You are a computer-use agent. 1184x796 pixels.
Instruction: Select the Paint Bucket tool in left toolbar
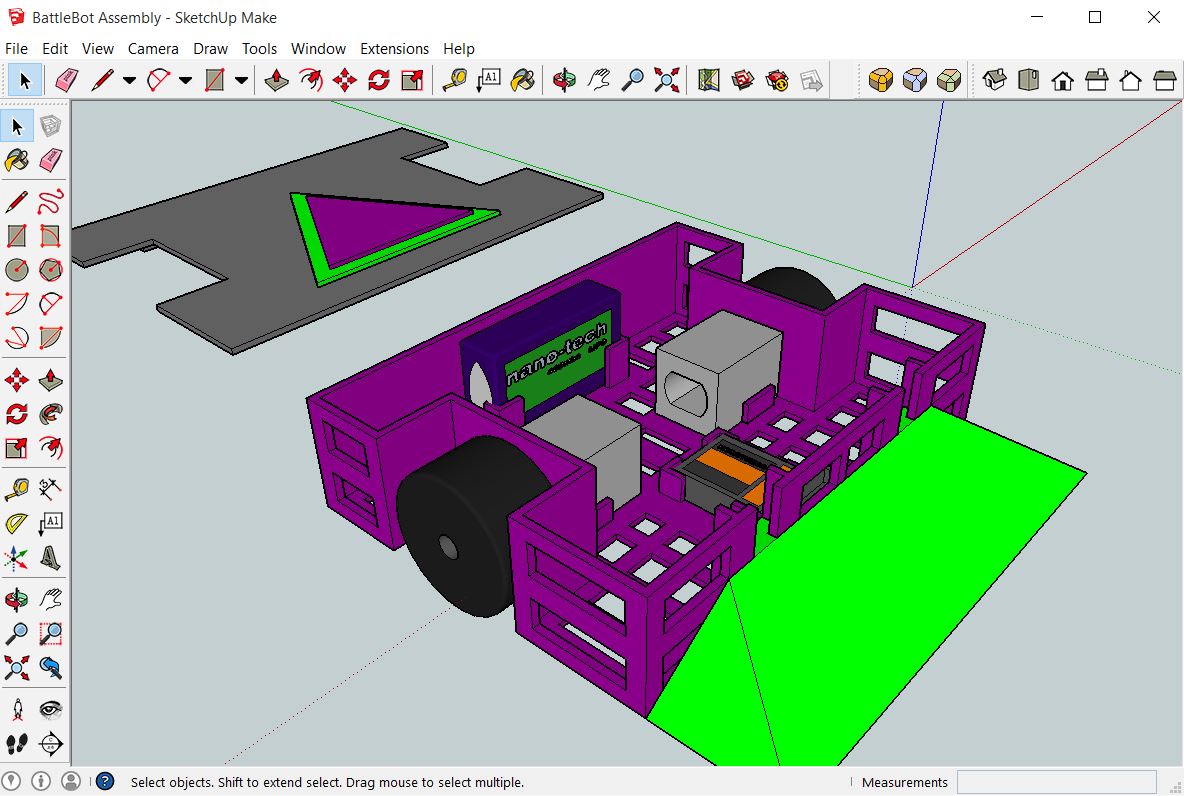[17, 160]
